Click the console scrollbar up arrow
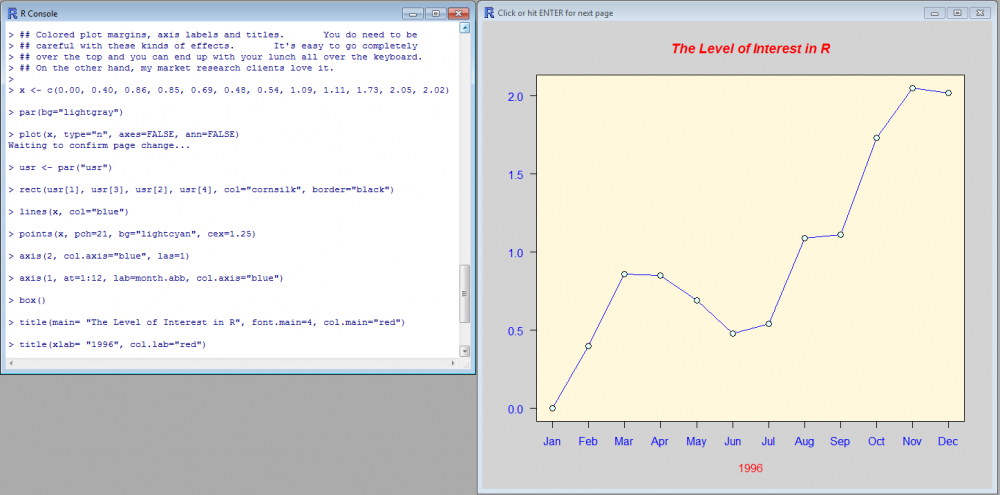This screenshot has width=1000, height=495. pyautogui.click(x=465, y=29)
